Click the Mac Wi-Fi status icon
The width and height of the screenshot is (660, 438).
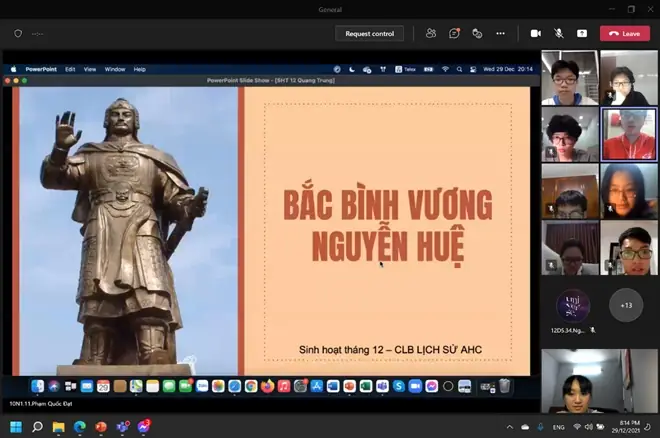(445, 69)
